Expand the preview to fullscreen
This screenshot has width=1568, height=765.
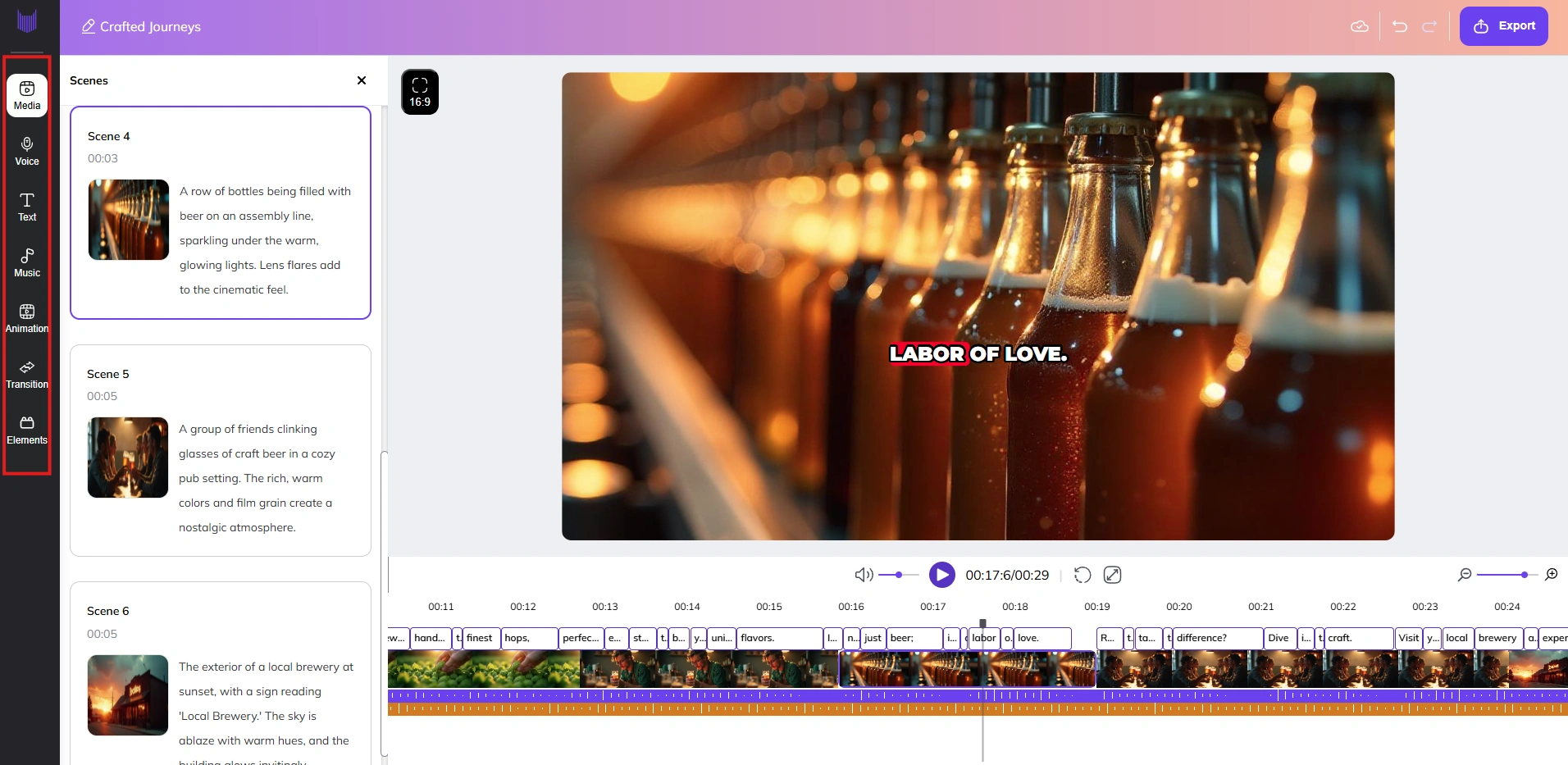click(1112, 575)
